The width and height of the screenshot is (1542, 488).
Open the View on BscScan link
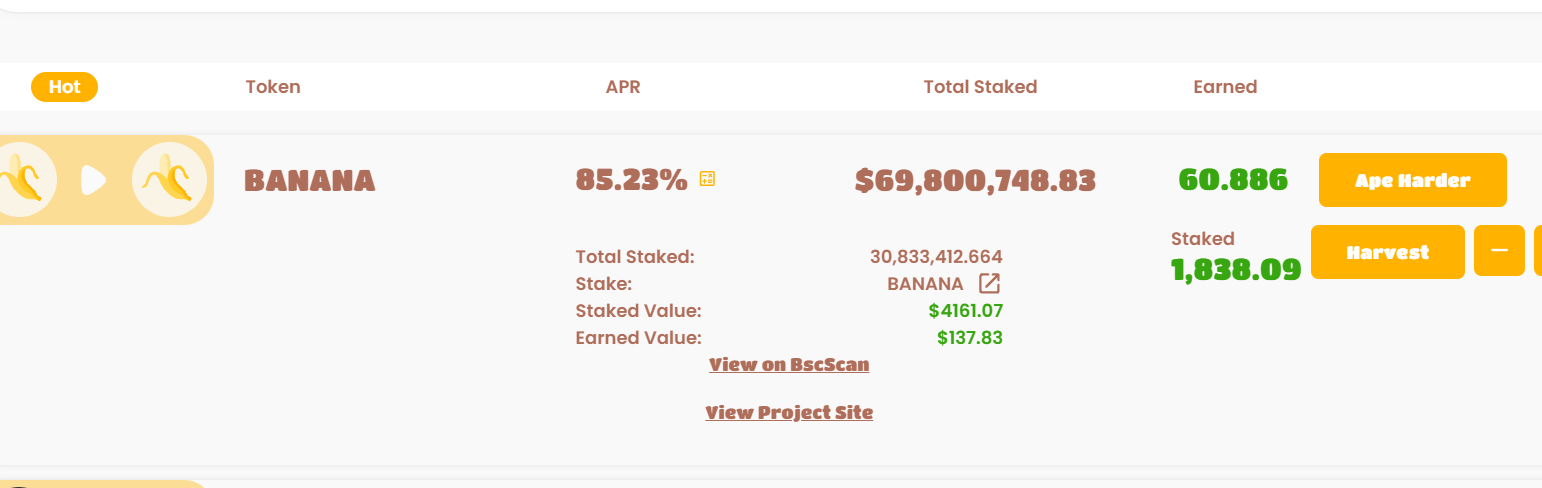tap(789, 365)
